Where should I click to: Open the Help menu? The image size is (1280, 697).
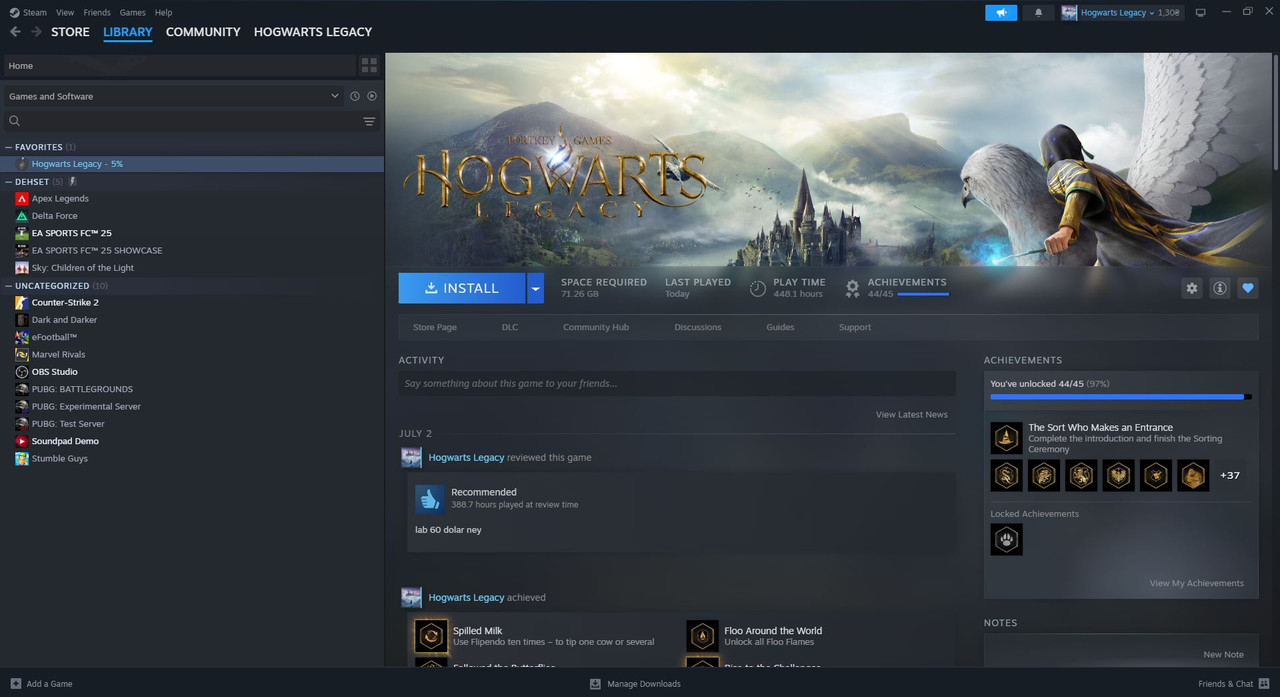tap(163, 12)
